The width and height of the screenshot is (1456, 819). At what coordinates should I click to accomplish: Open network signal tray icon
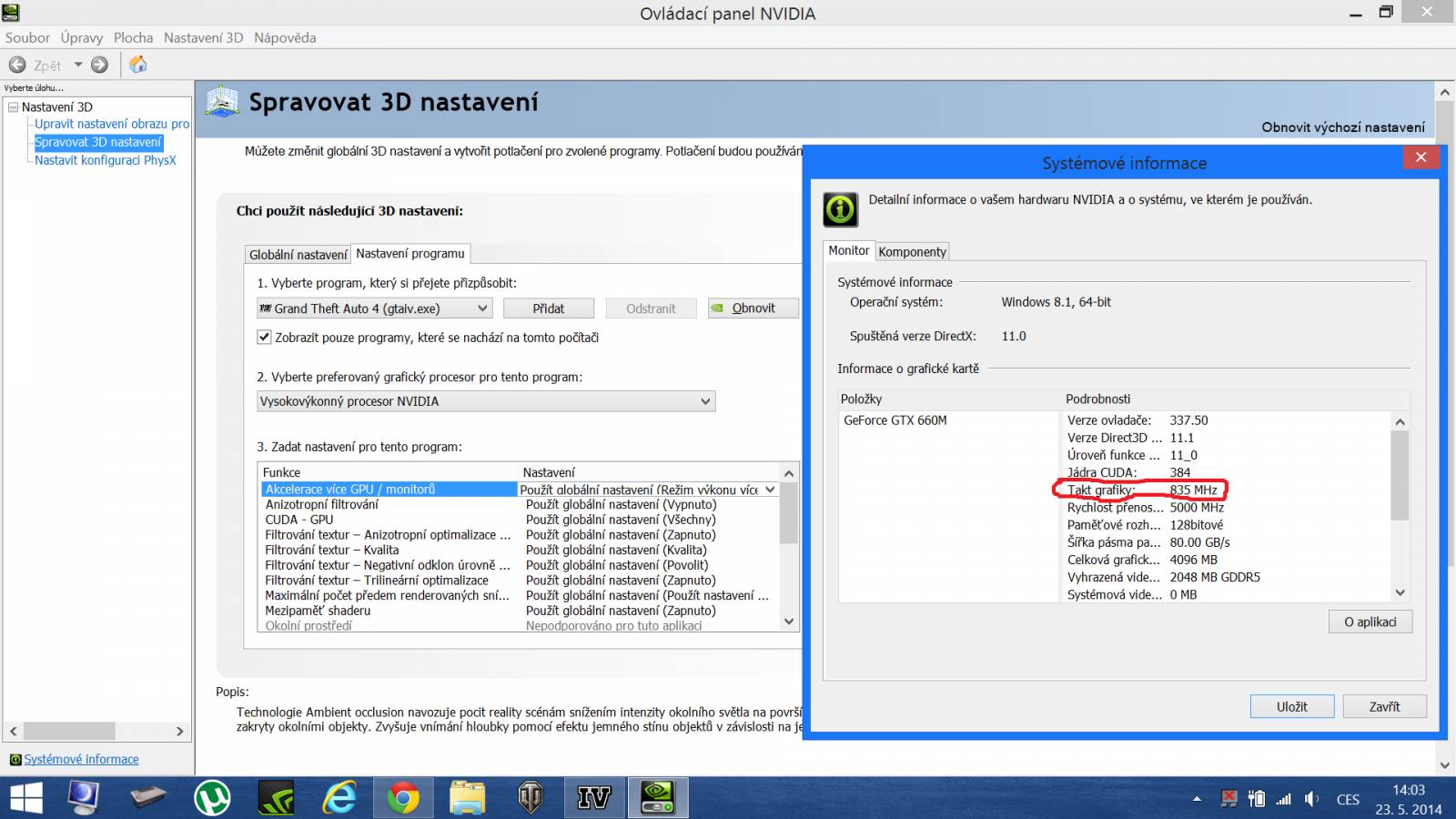(x=1284, y=799)
